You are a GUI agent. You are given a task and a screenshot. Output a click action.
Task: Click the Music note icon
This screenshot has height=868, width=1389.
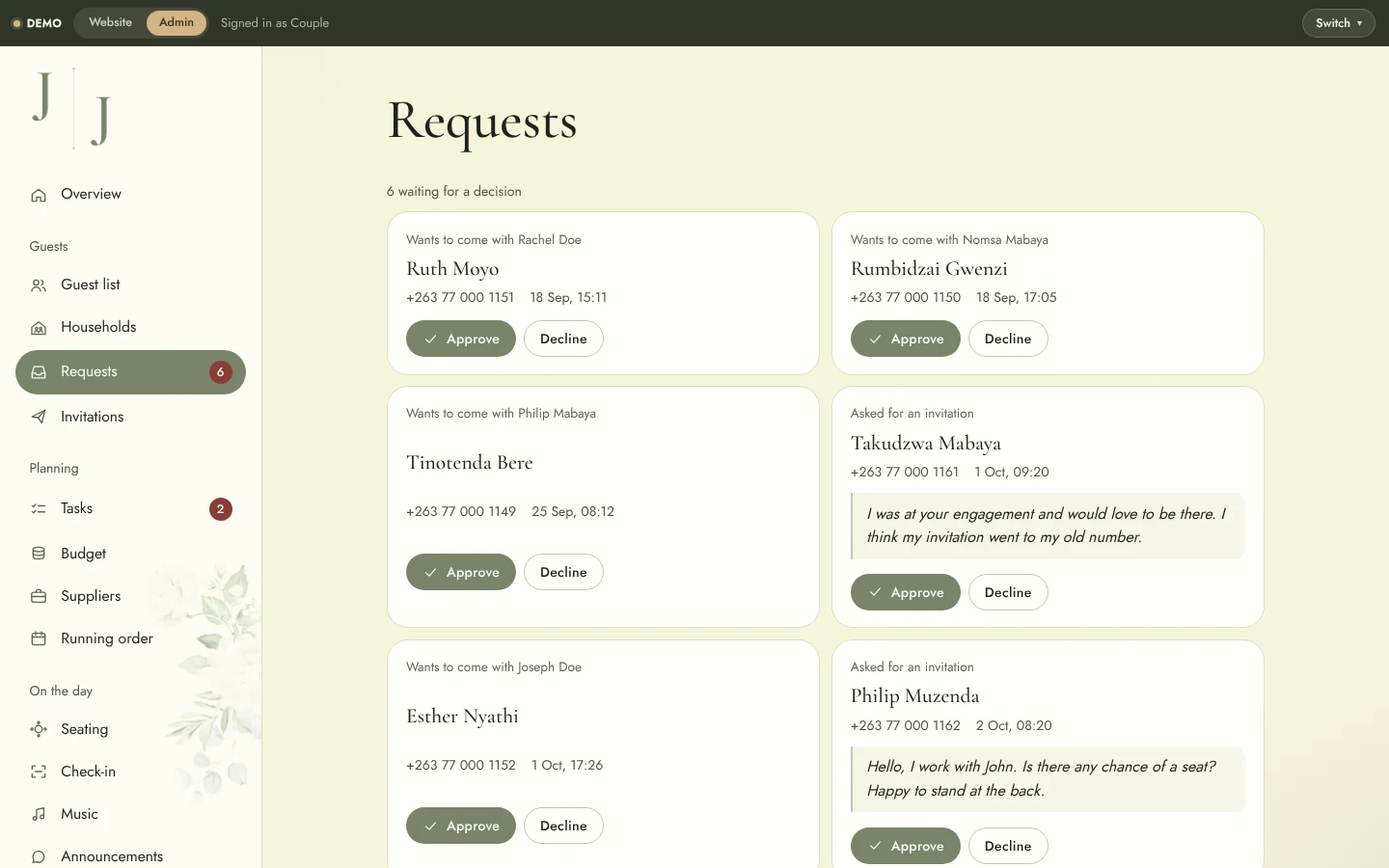click(39, 815)
